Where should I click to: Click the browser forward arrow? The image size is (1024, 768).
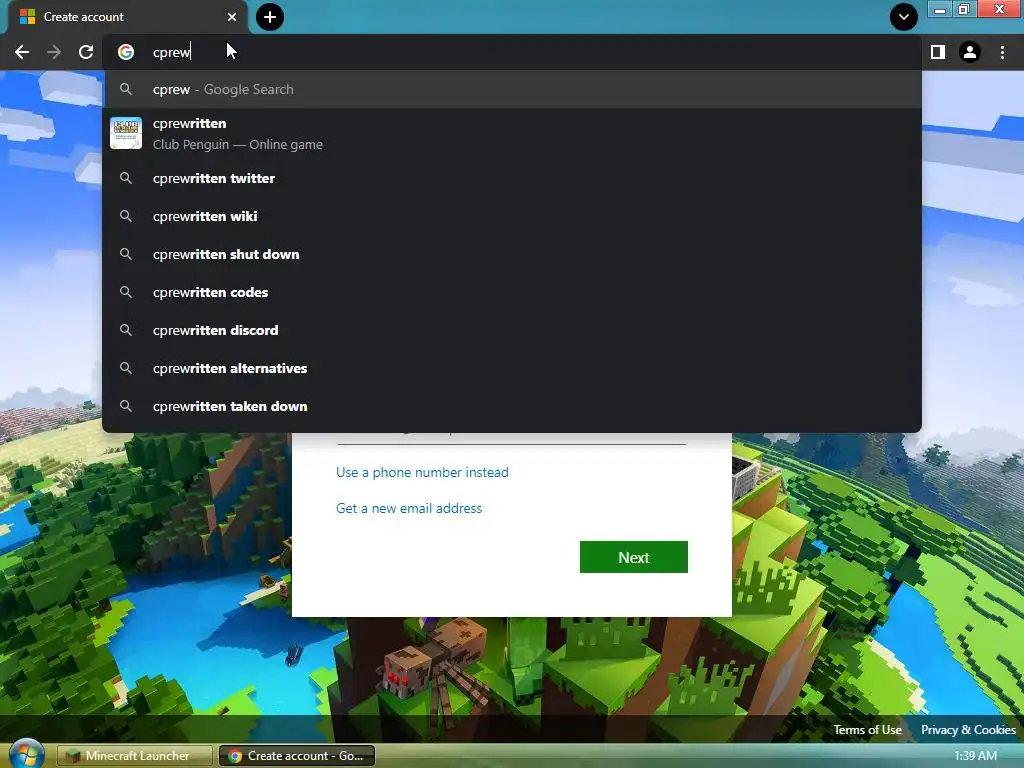54,52
